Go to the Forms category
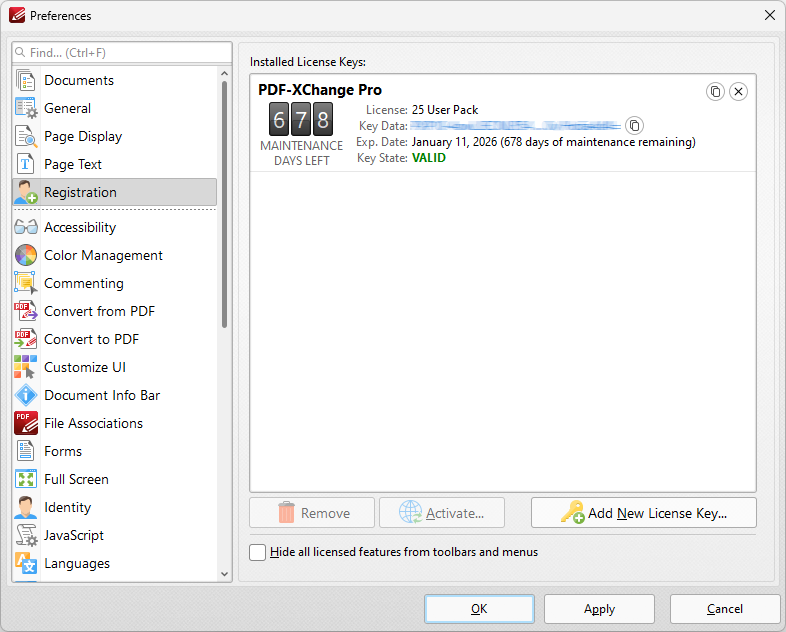This screenshot has width=786, height=632. pyautogui.click(x=115, y=451)
